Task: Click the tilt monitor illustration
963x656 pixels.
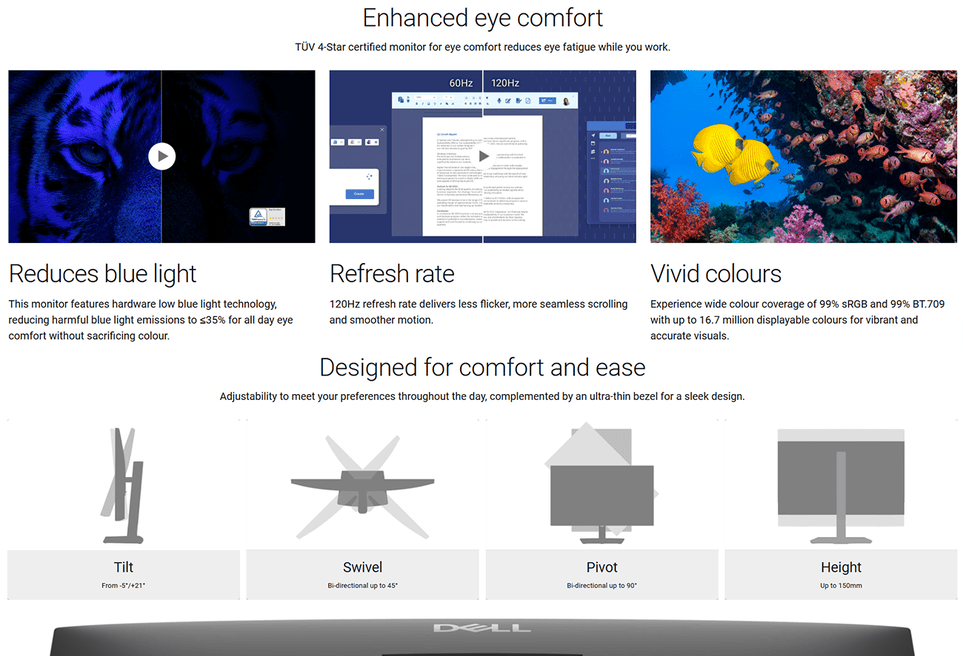Action: [x=123, y=485]
